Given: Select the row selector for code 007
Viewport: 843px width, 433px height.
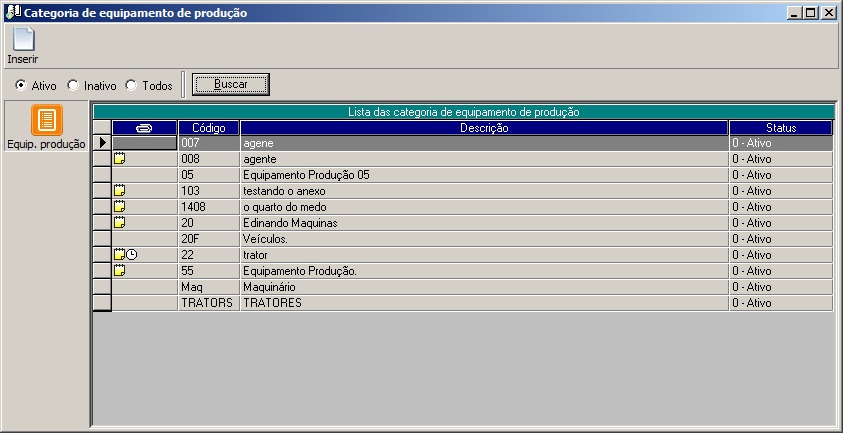Looking at the screenshot, I should (x=102, y=143).
